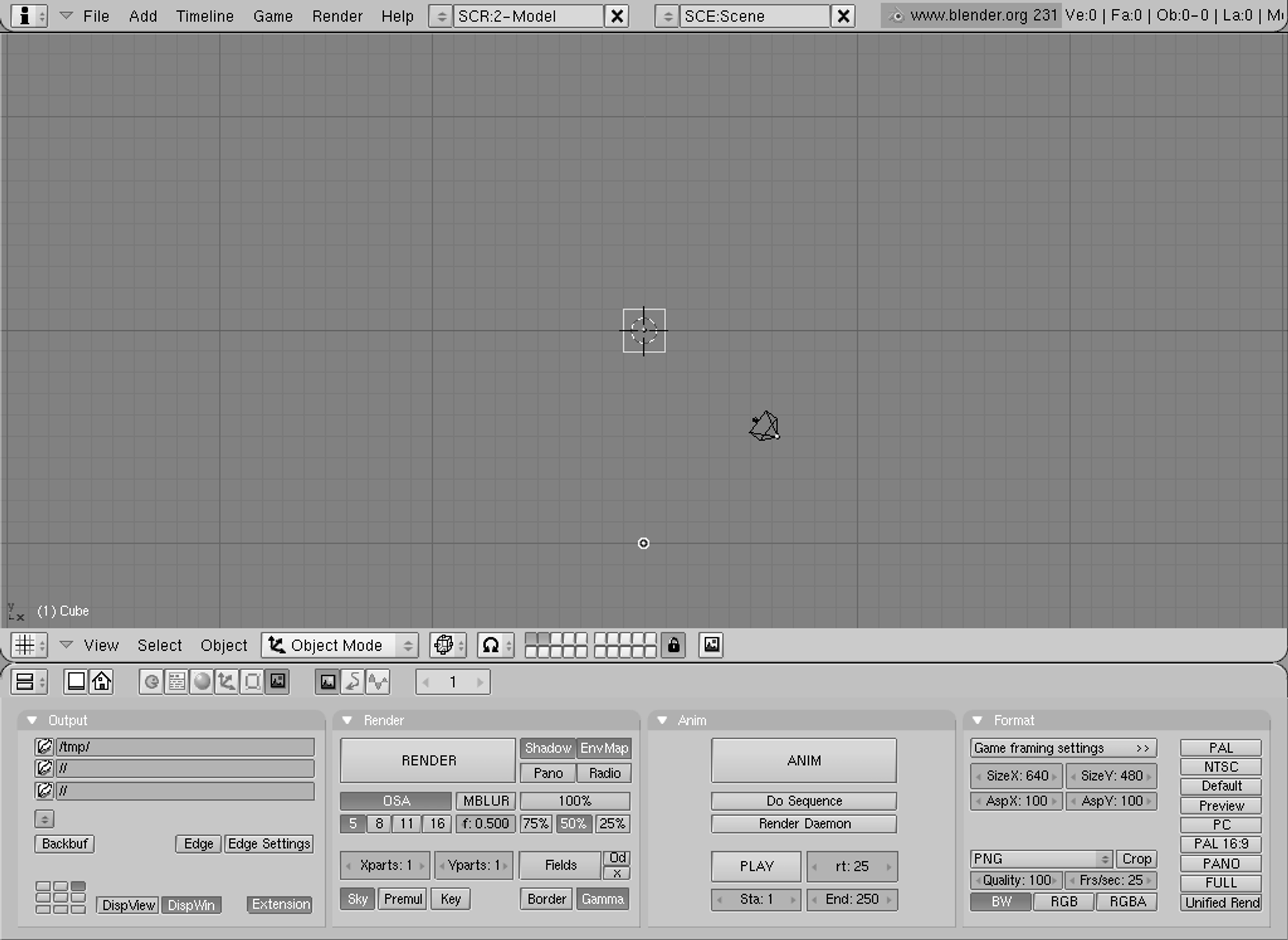
Task: Click browse icon for third output path
Action: (44, 791)
